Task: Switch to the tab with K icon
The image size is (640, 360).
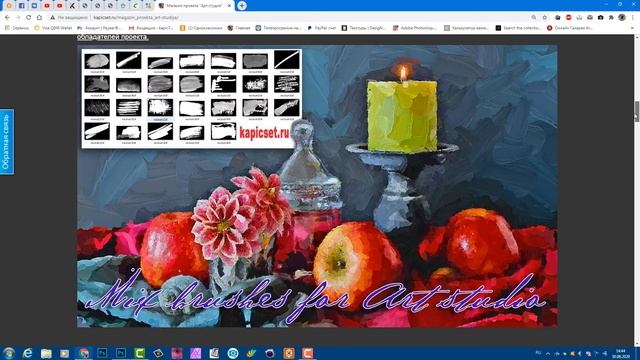Action: coord(72,6)
